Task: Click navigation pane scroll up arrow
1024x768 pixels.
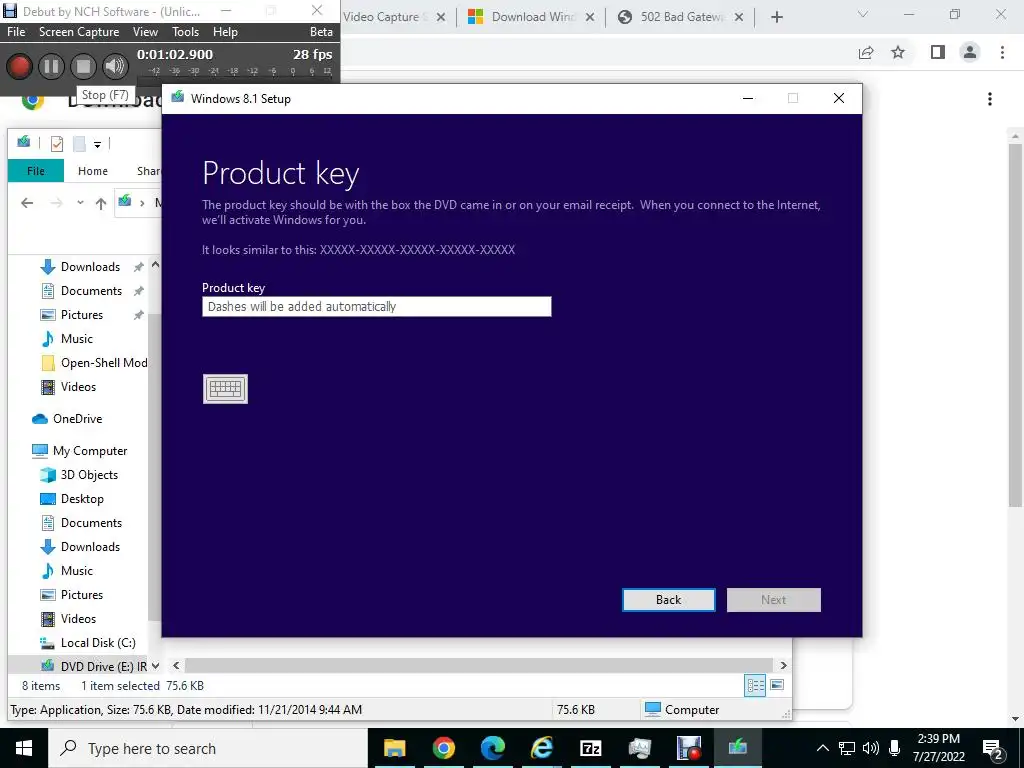Action: (155, 265)
